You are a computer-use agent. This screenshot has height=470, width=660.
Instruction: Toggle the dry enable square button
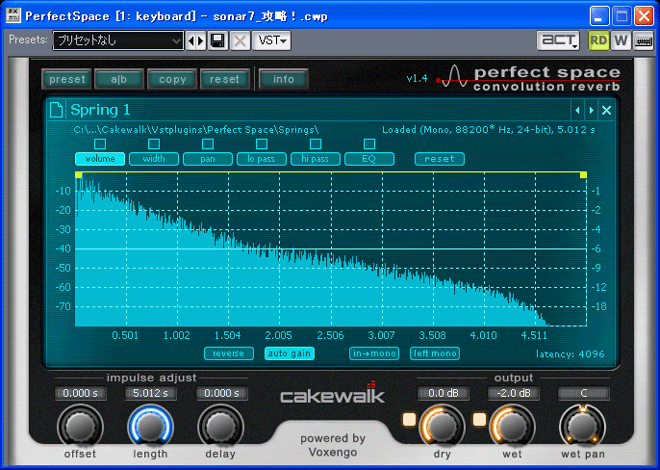409,420
